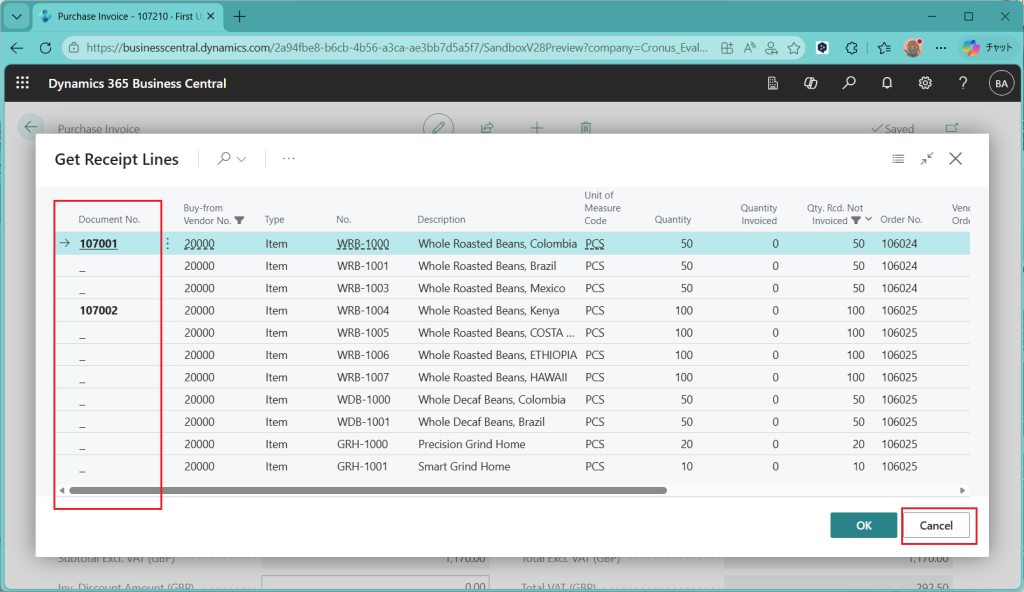The width and height of the screenshot is (1024, 592).
Task: Click the Buy-from Vendor No. filter icon
Action: [239, 220]
